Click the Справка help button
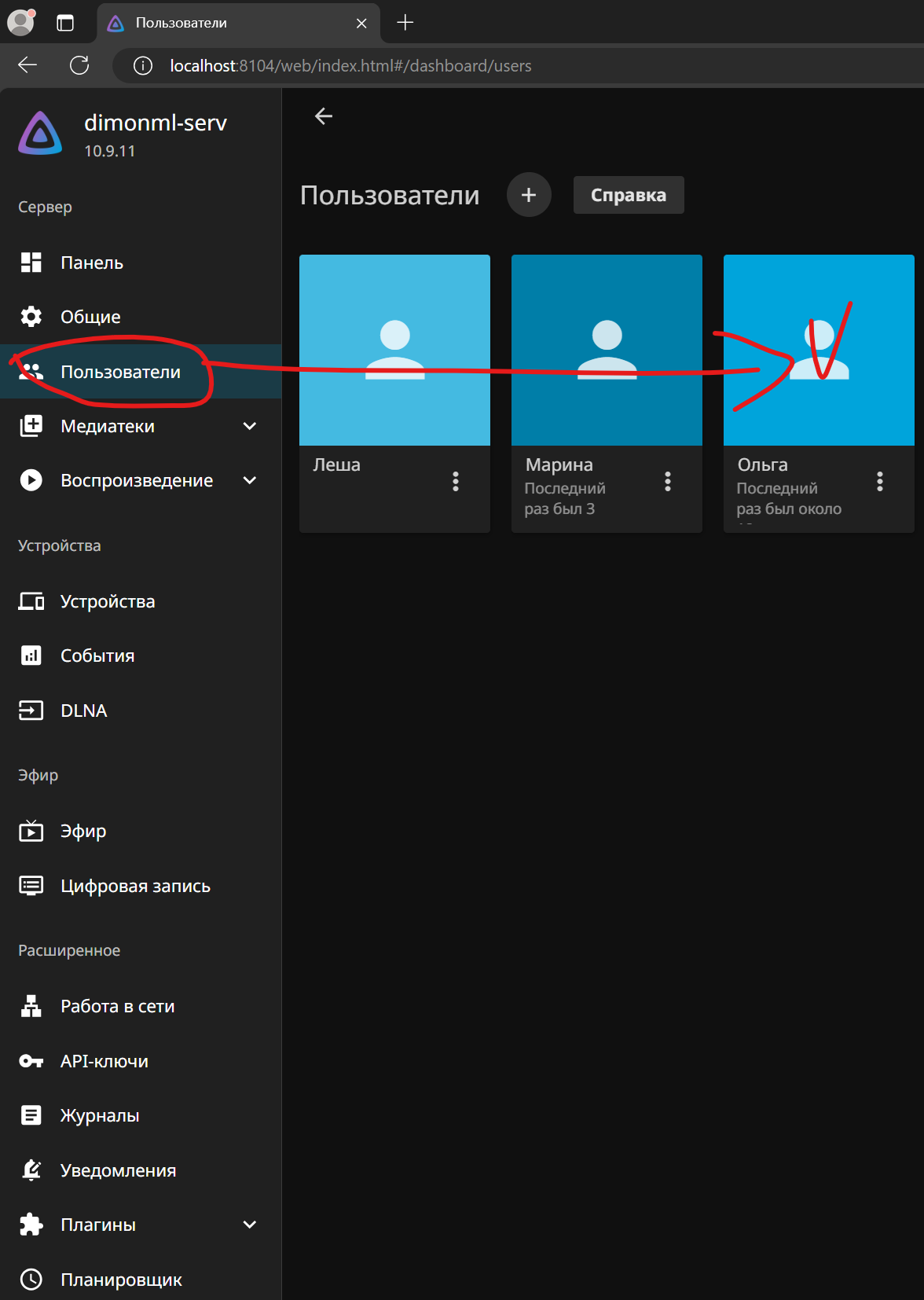The image size is (924, 1300). point(629,195)
